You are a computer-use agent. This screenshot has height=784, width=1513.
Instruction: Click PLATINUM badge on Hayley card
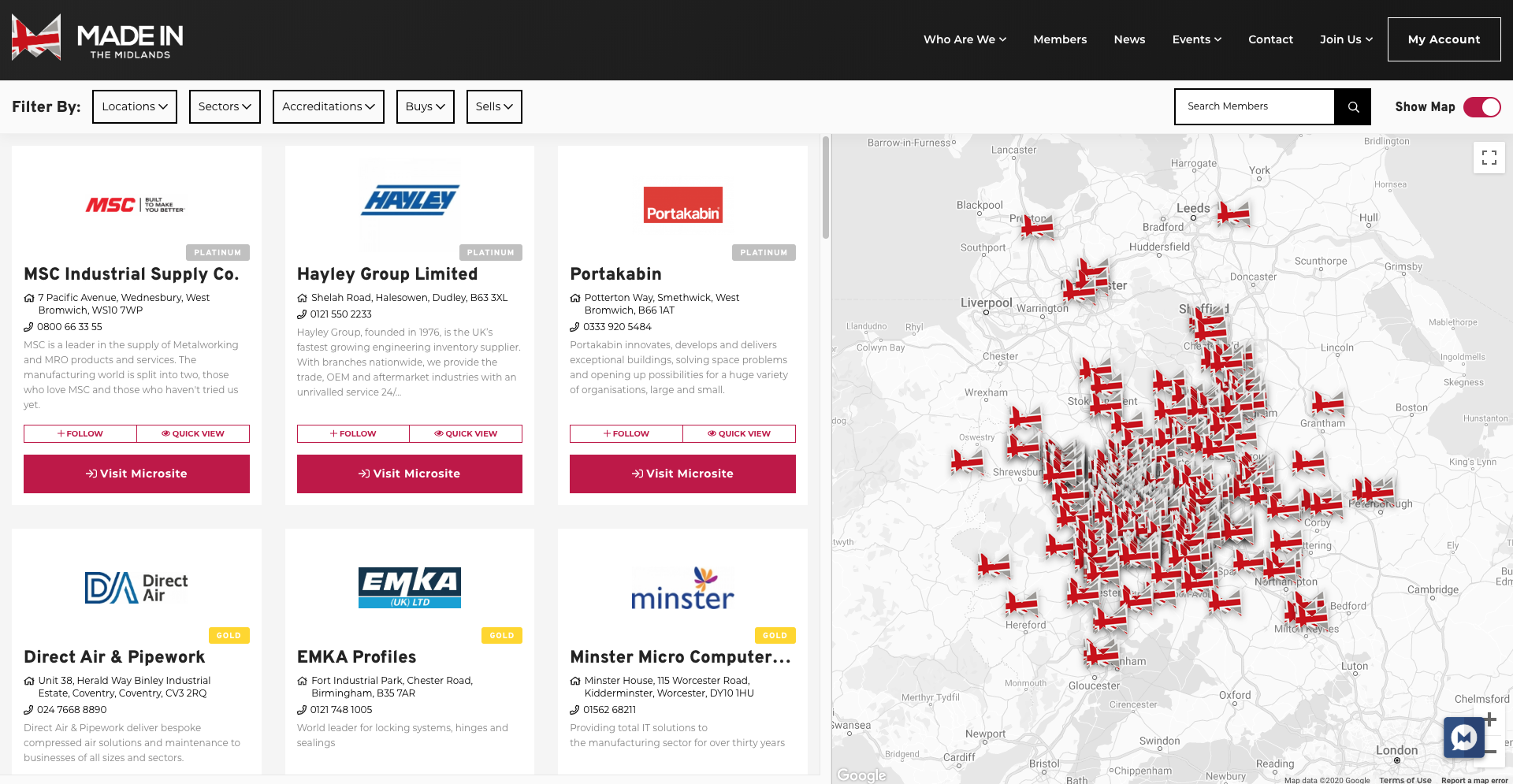pyautogui.click(x=490, y=253)
